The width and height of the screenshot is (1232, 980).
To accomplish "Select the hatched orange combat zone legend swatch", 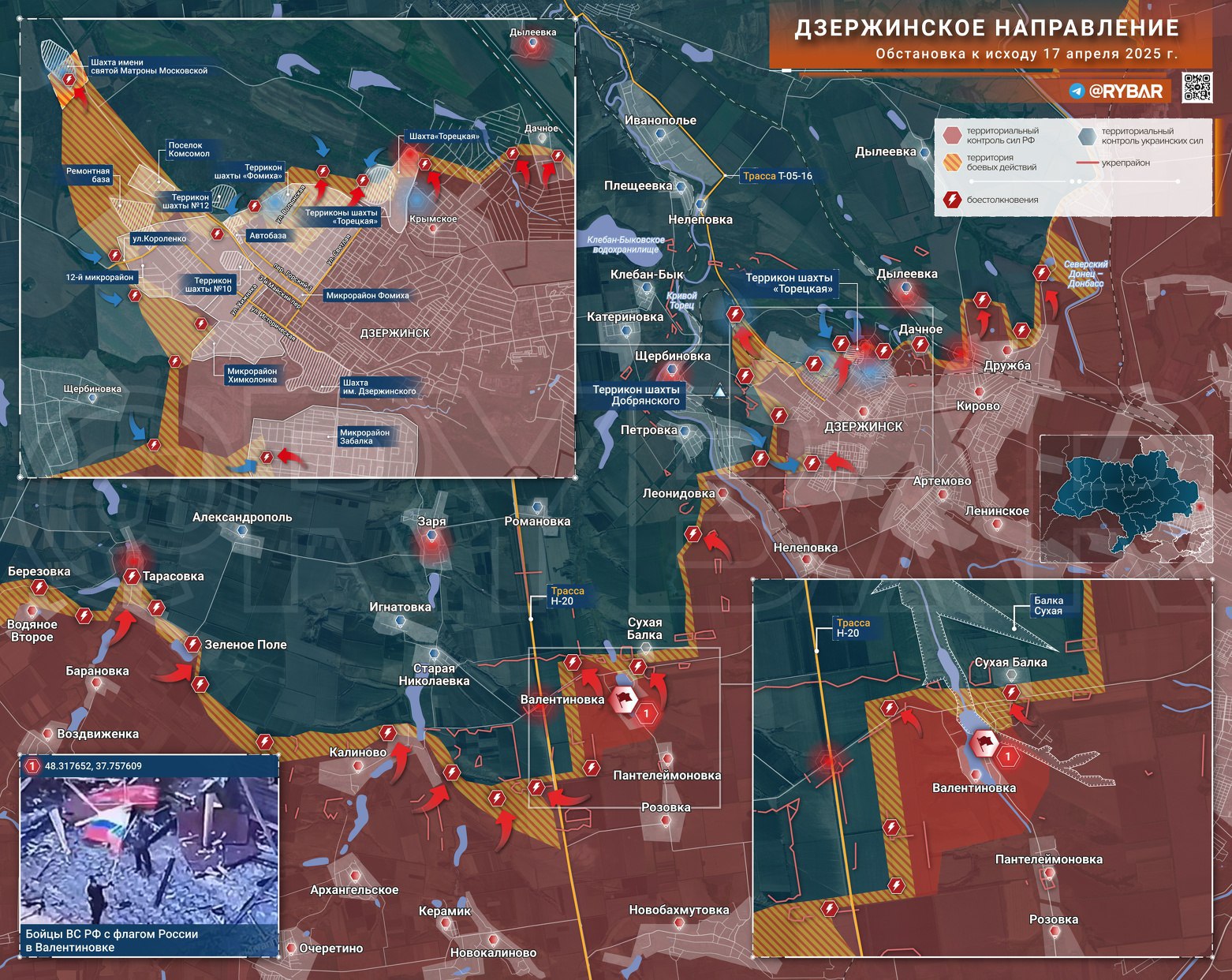I will pos(953,163).
